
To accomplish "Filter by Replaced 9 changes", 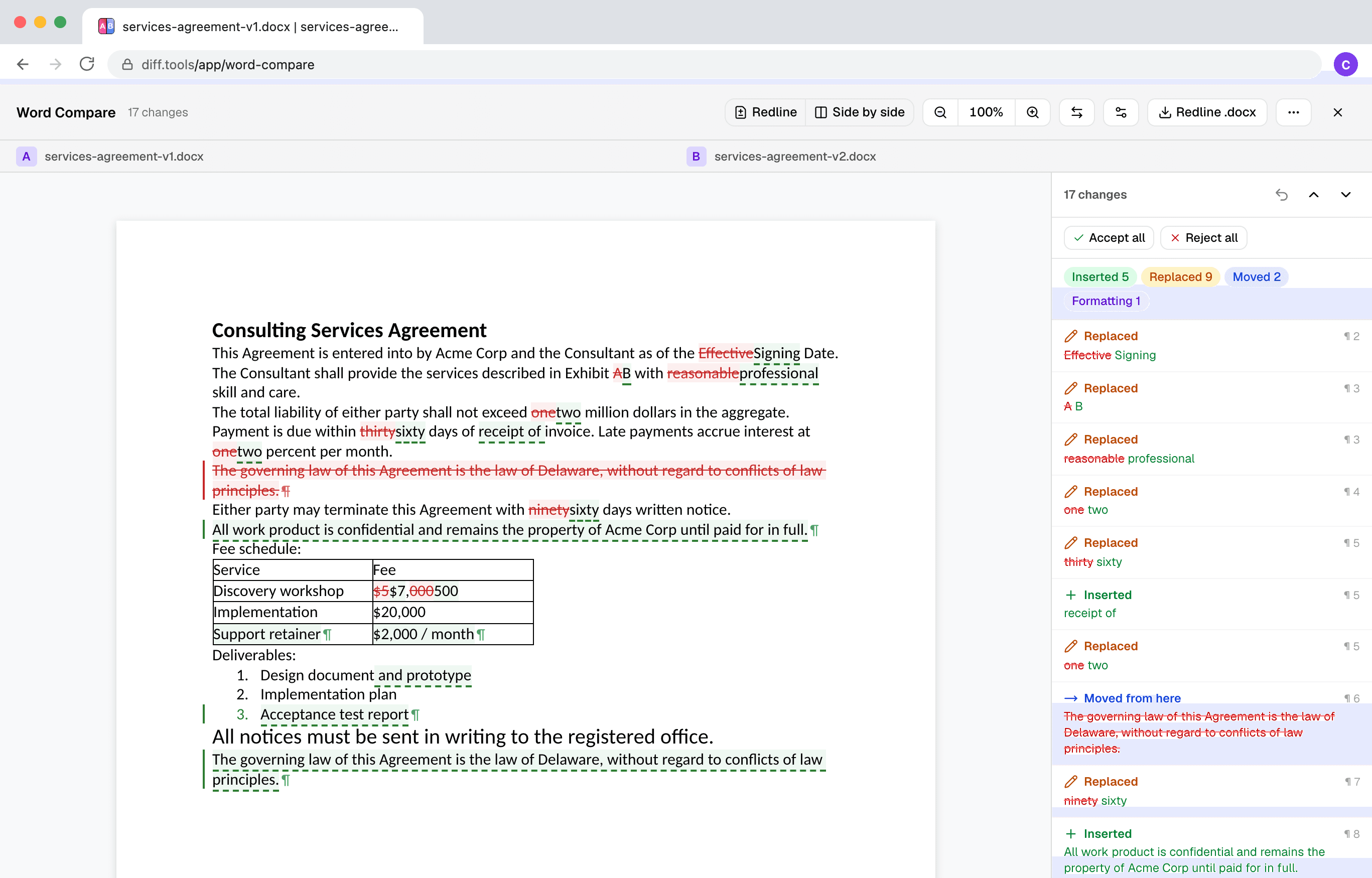I will click(x=1180, y=276).
